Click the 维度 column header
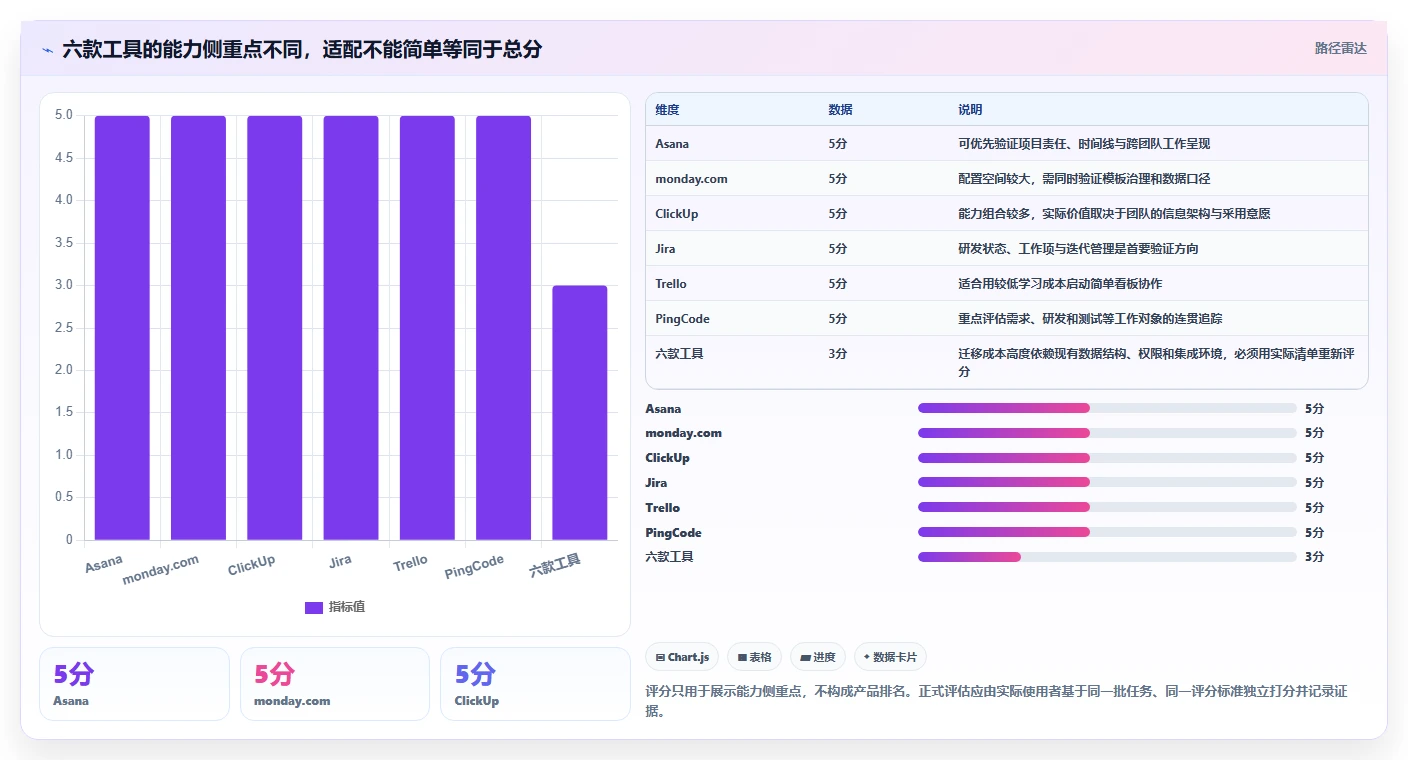Viewport: 1408px width, 760px height. point(667,110)
